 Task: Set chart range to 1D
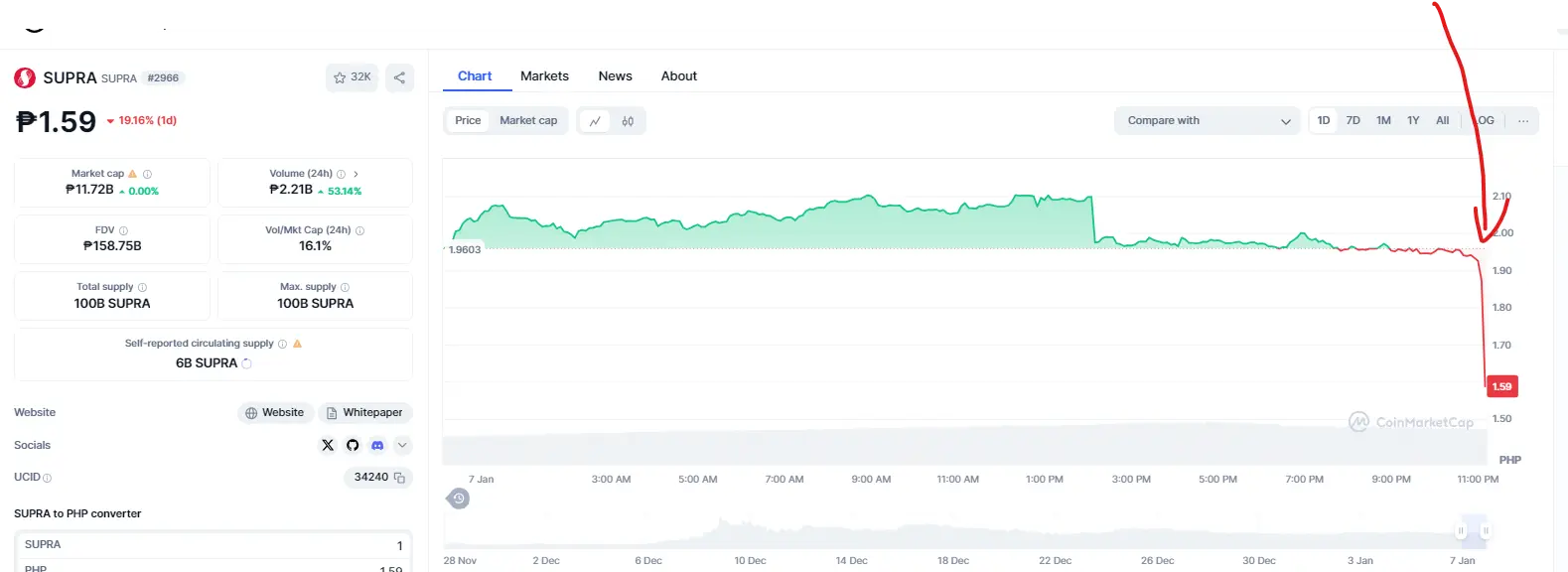[x=1324, y=121]
